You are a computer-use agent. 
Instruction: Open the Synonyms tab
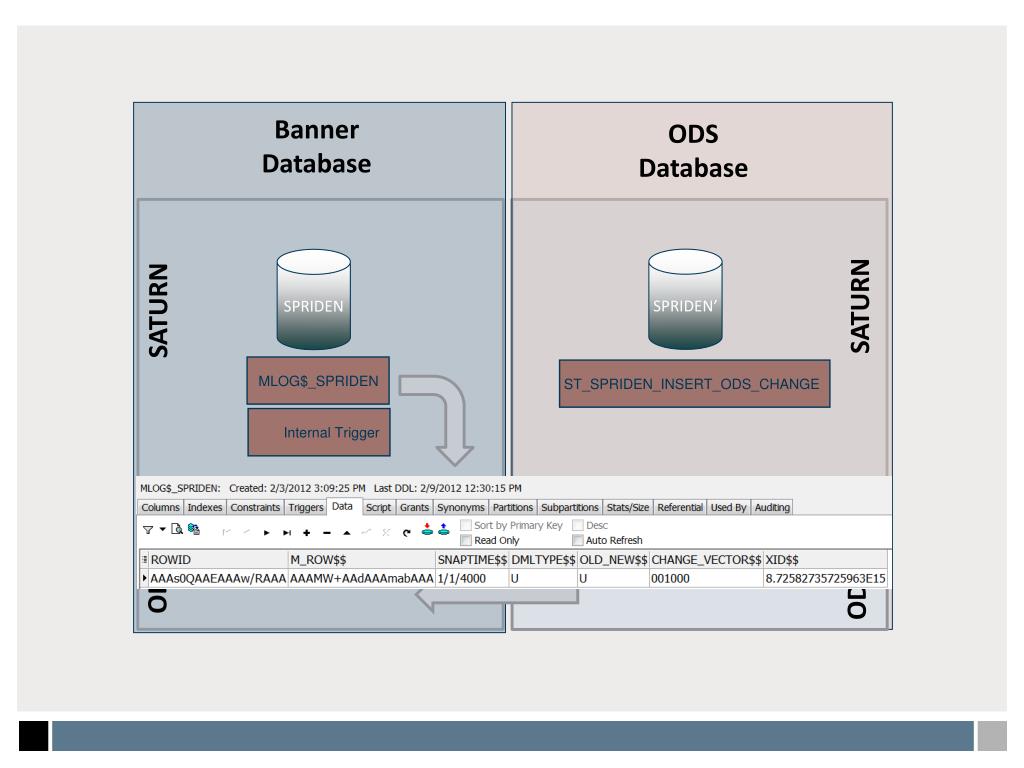point(460,507)
